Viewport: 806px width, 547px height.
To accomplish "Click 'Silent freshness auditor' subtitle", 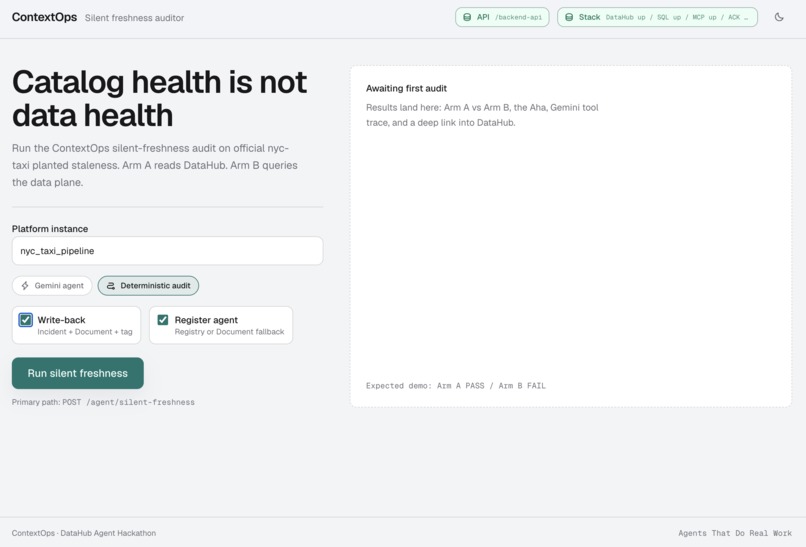I will tap(134, 18).
